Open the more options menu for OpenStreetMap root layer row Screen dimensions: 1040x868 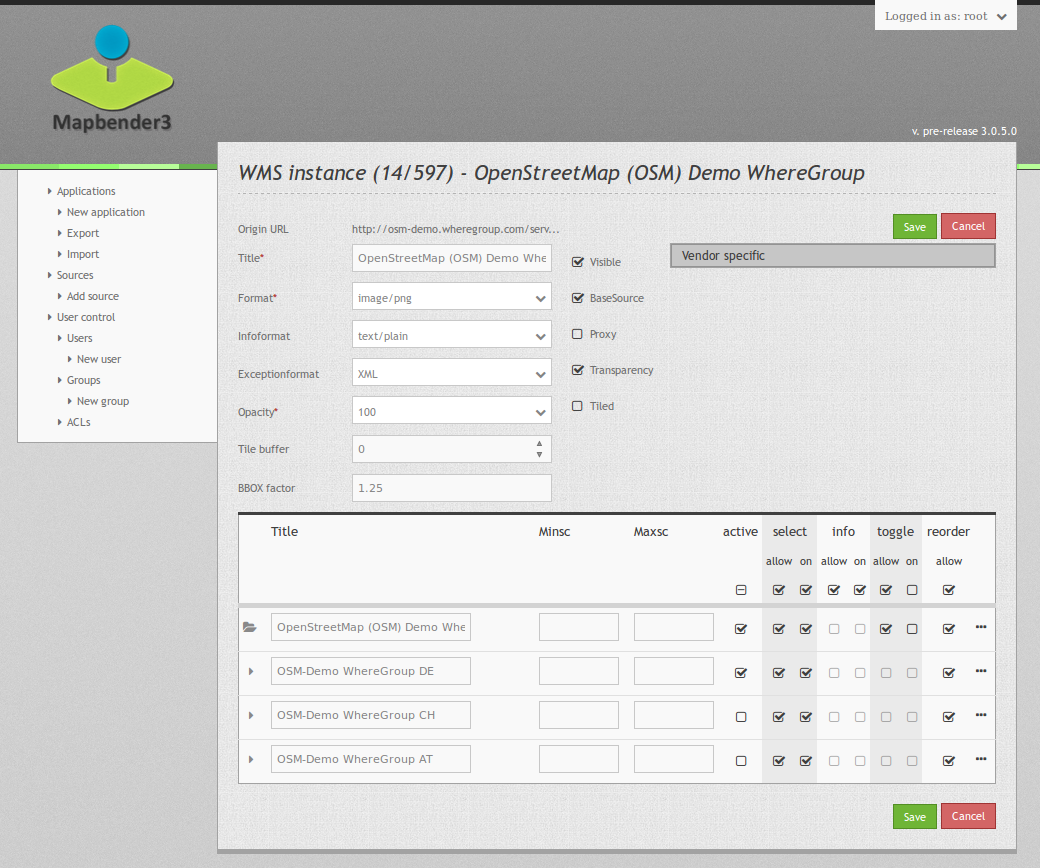[x=981, y=627]
